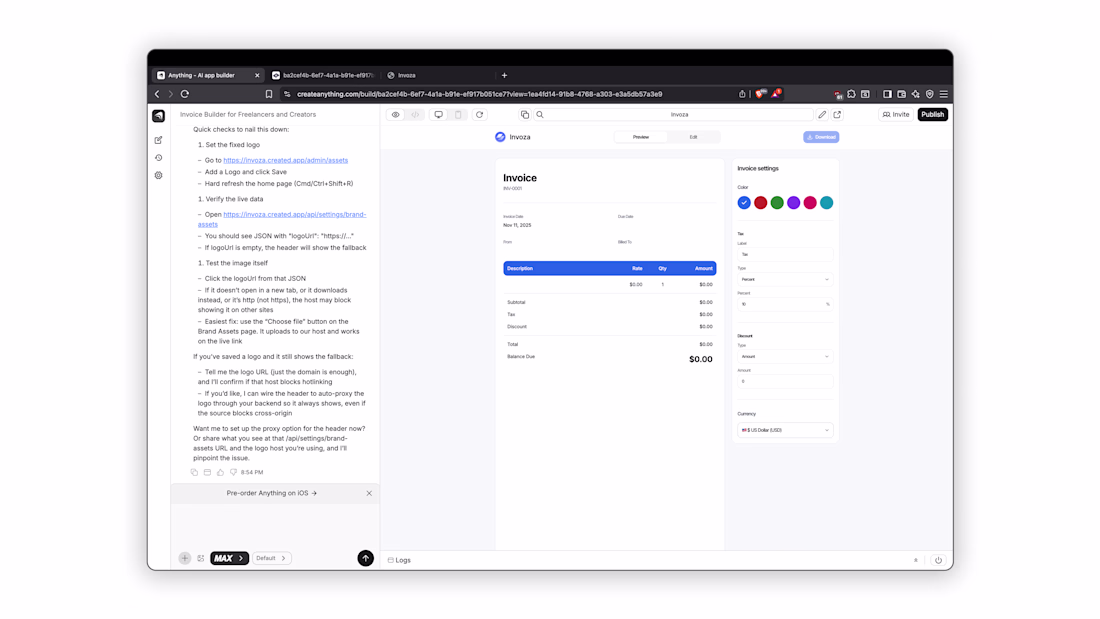
Task: Click the power icon in the logs bar
Action: click(938, 560)
